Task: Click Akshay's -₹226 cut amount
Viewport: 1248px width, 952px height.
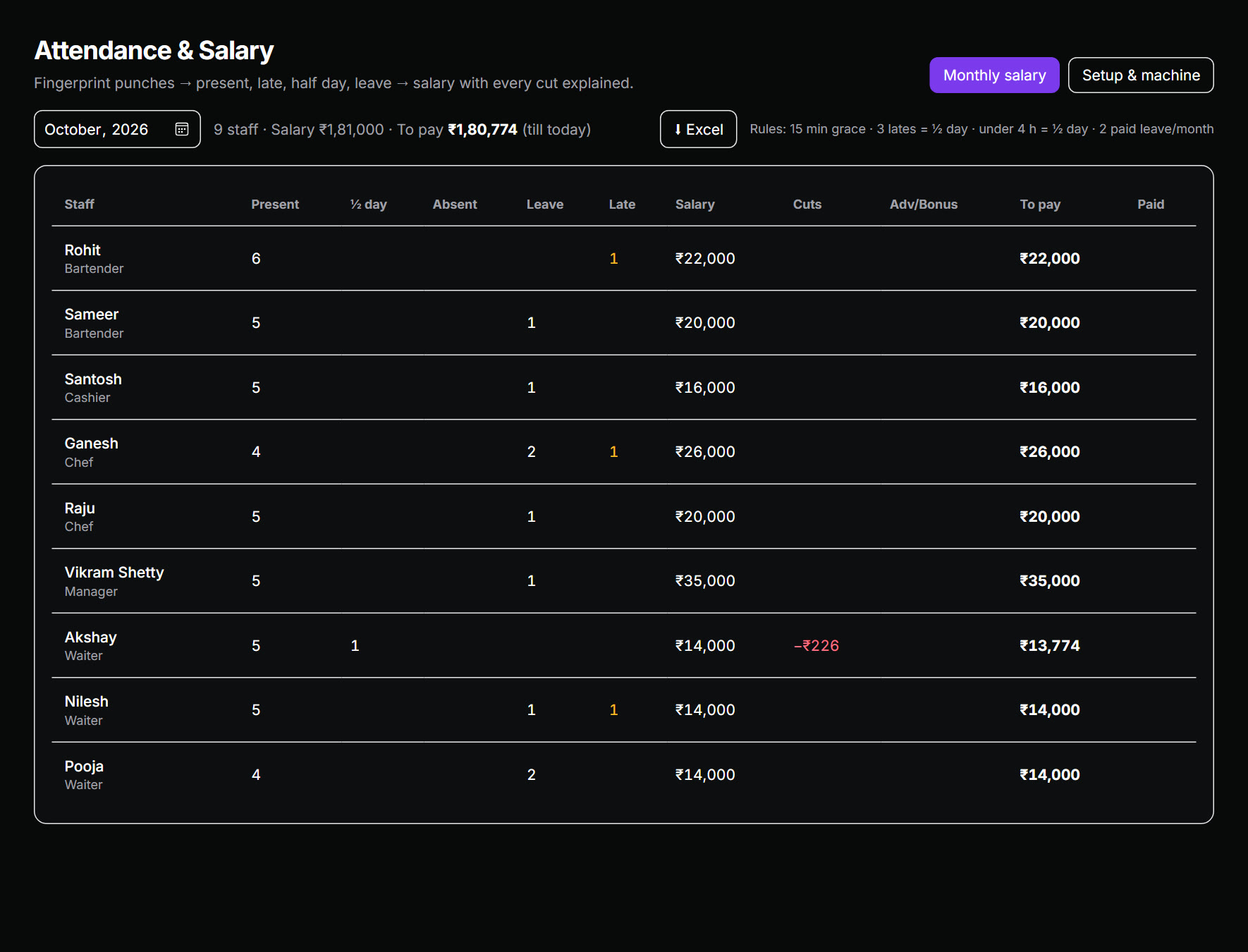Action: click(816, 646)
